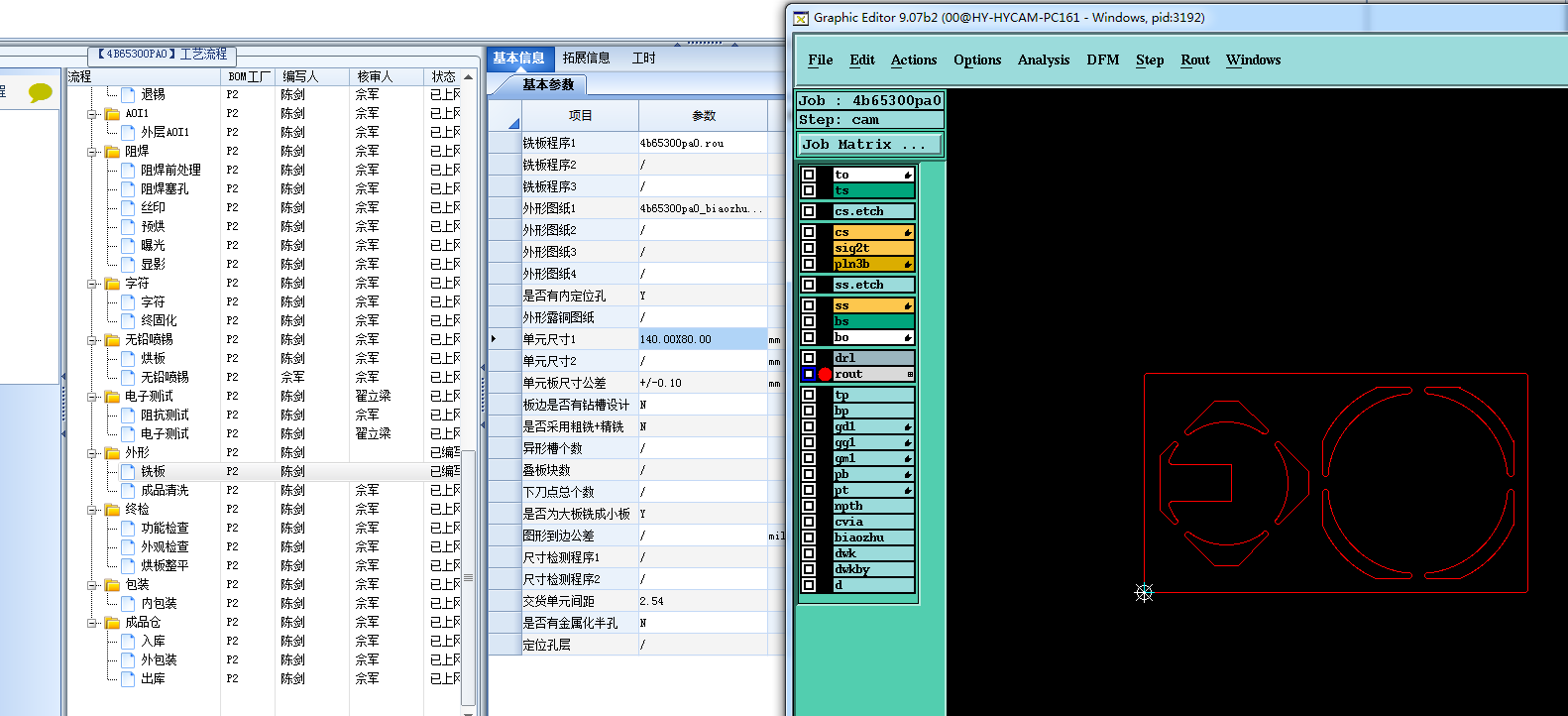Viewport: 1568px width, 716px height.
Task: Click the 电子测试 folder icon
Action: tap(112, 397)
